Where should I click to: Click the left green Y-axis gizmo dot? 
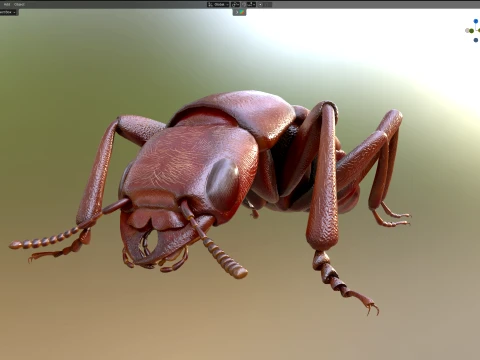tap(471, 31)
